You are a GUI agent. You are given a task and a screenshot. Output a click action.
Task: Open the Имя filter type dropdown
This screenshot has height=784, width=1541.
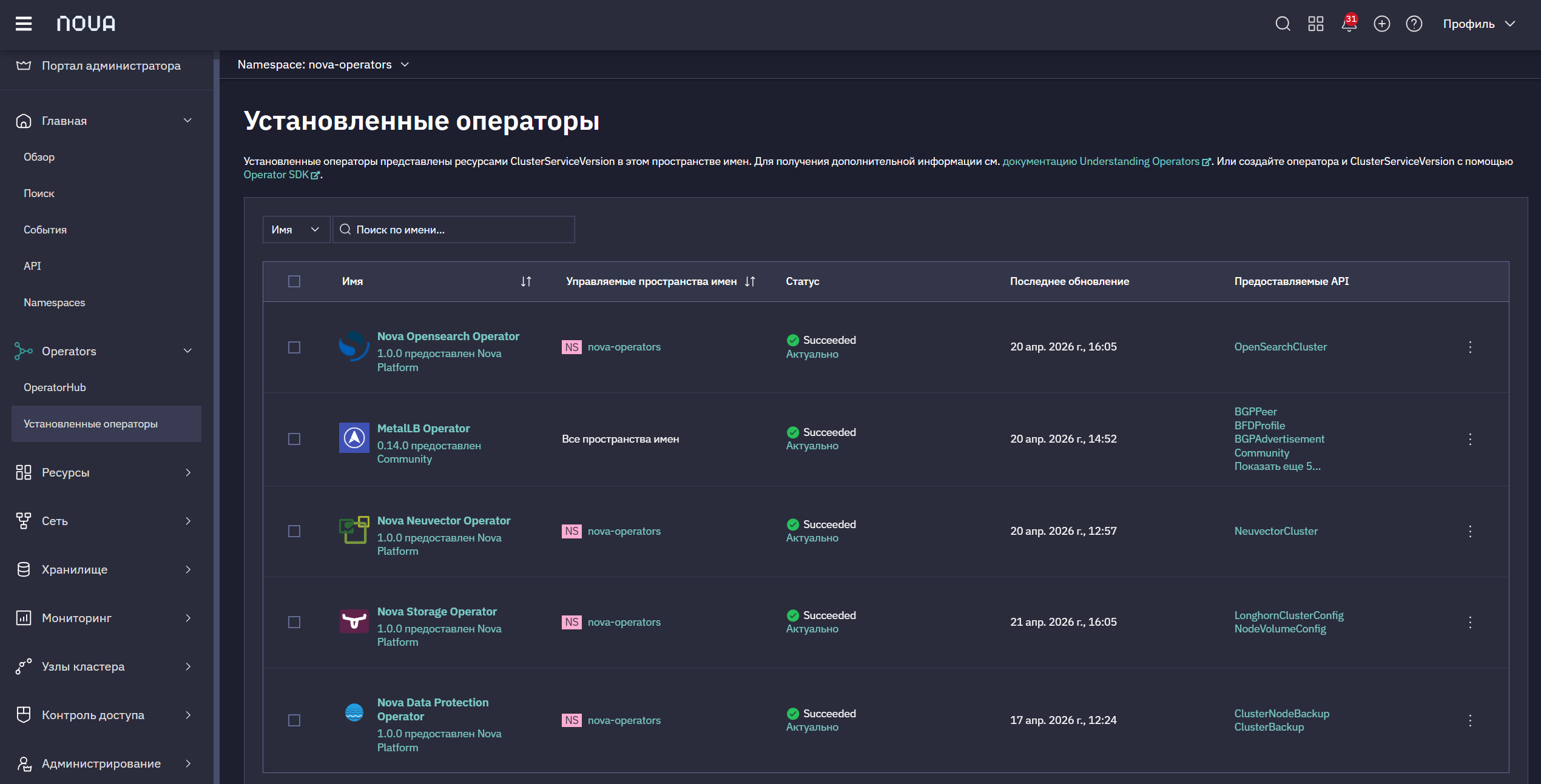(x=296, y=229)
